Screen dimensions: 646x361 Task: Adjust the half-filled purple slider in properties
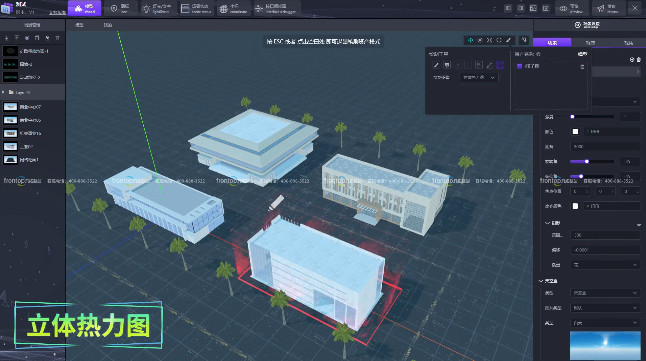coord(592,161)
